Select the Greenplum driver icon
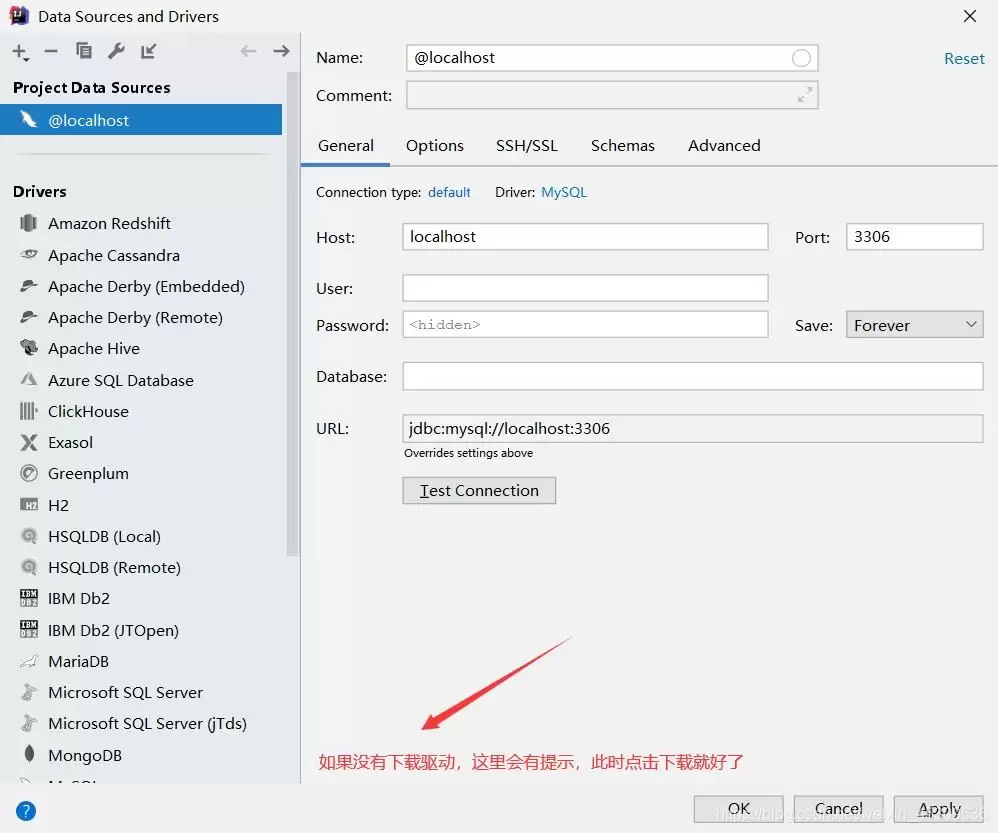 29,473
